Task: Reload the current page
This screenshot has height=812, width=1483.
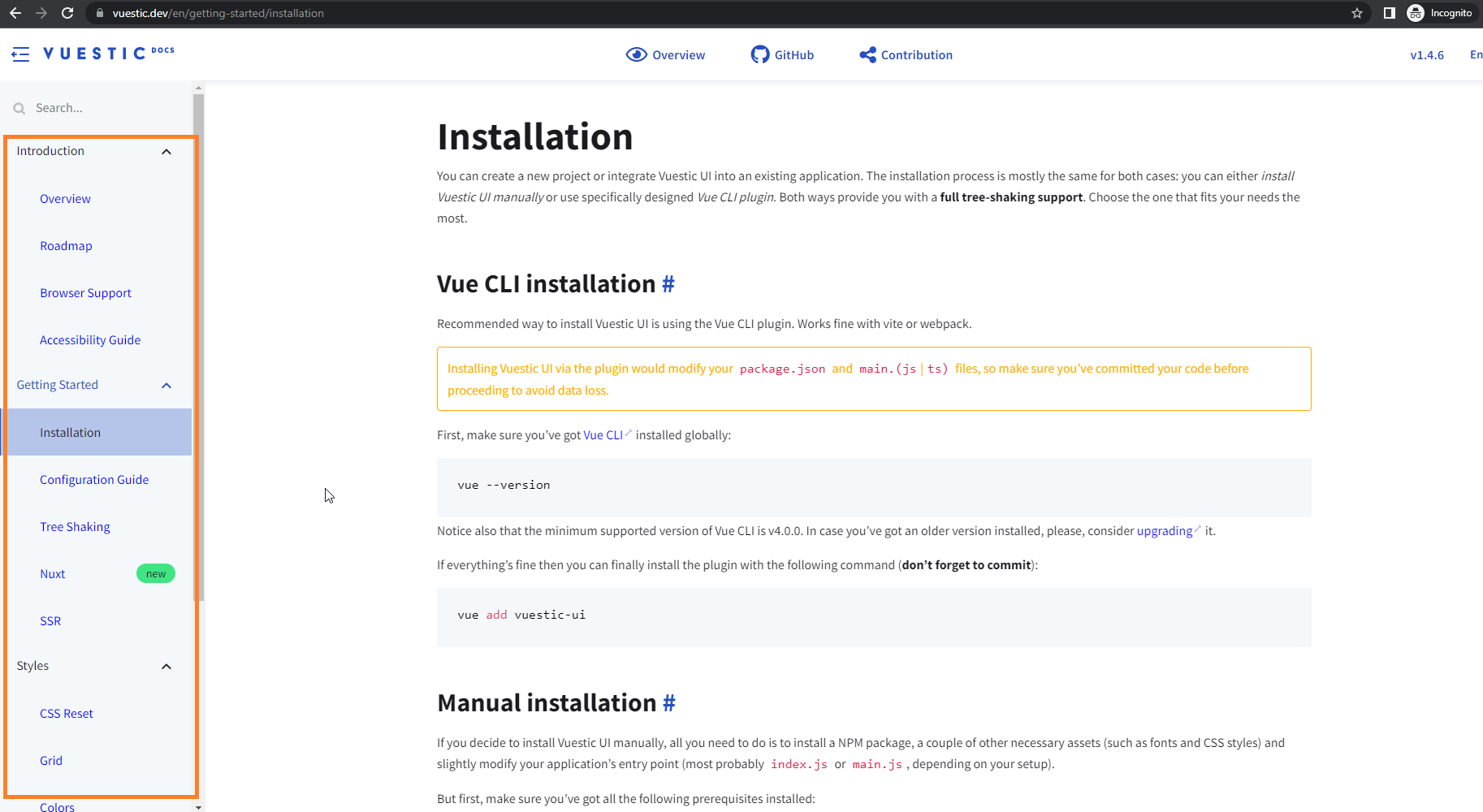Action: pos(67,13)
